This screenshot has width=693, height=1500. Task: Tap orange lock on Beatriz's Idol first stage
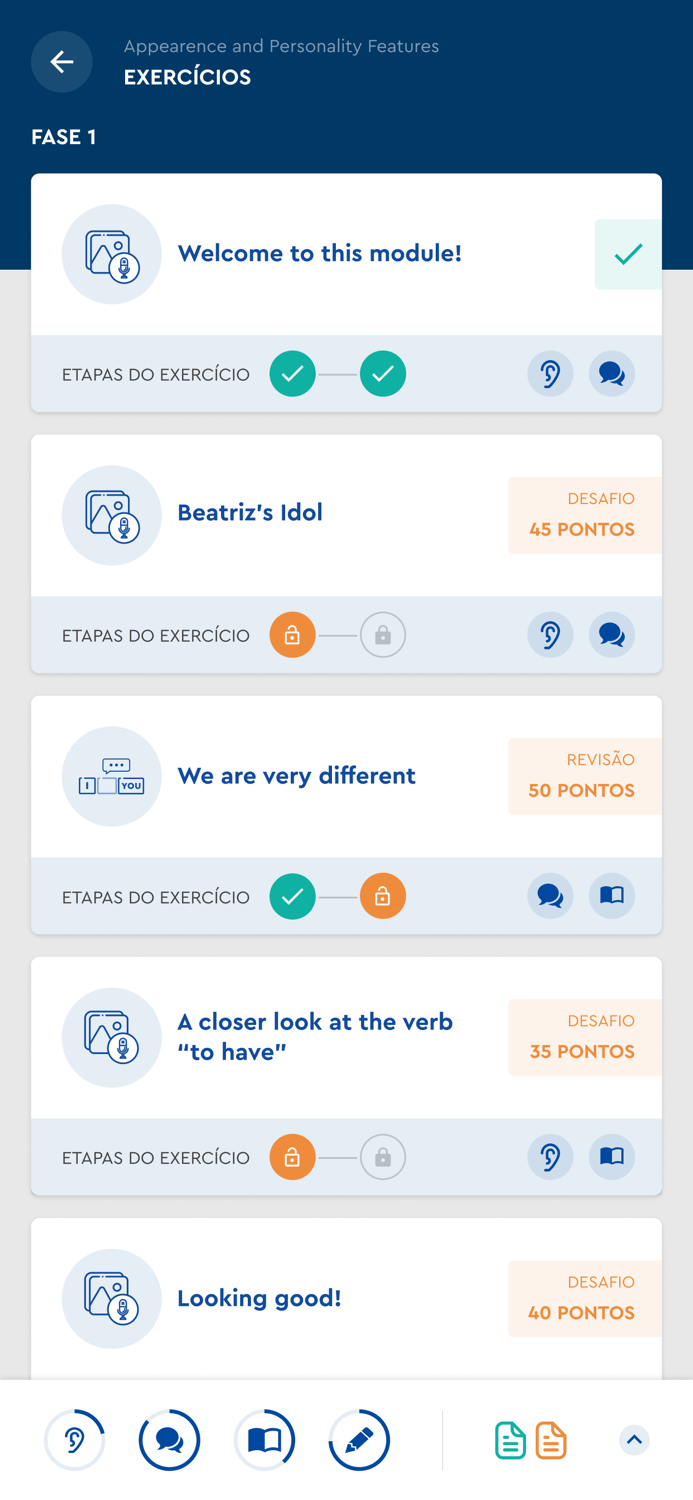pos(293,635)
